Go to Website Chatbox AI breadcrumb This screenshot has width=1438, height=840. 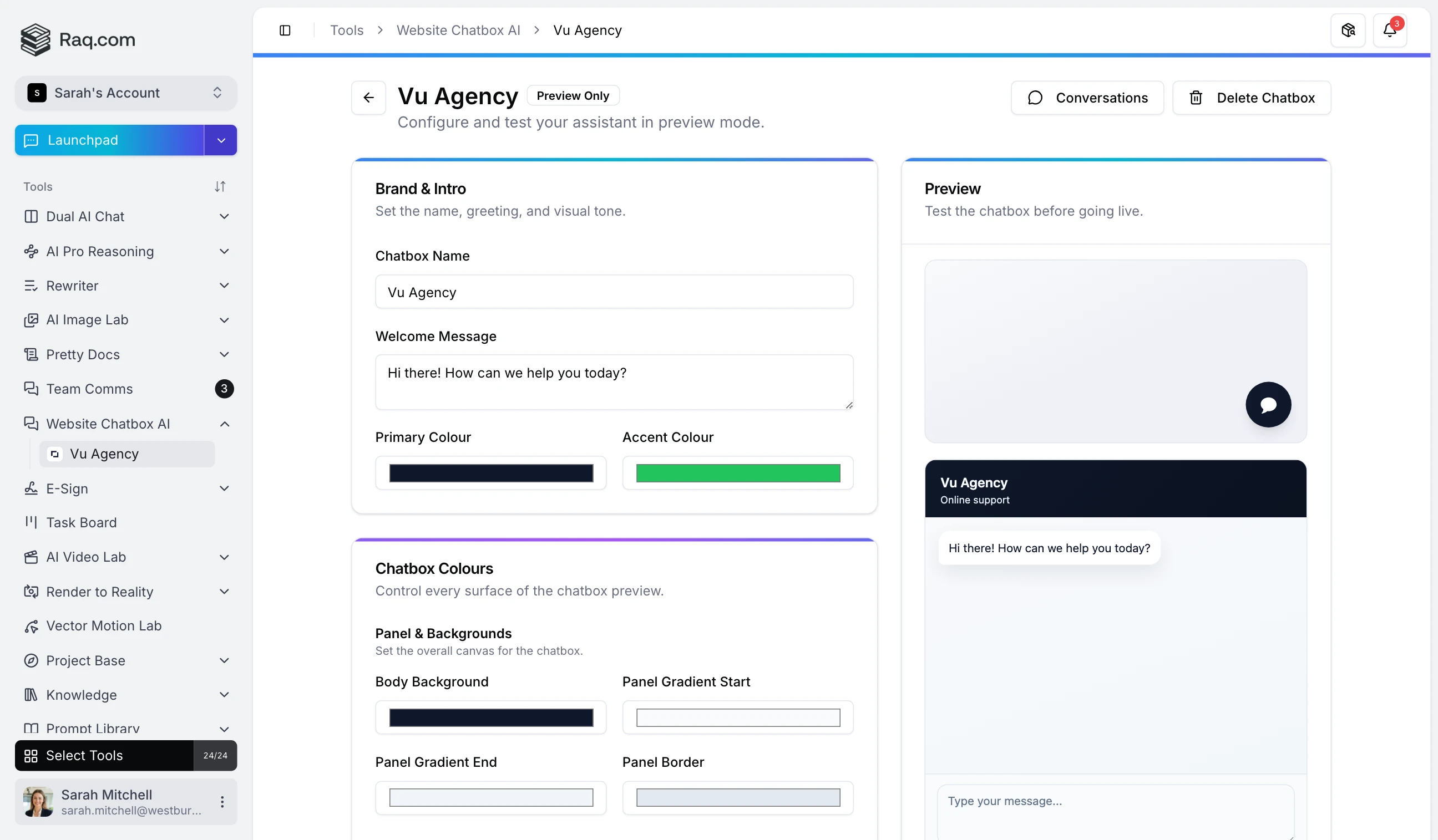tap(458, 30)
